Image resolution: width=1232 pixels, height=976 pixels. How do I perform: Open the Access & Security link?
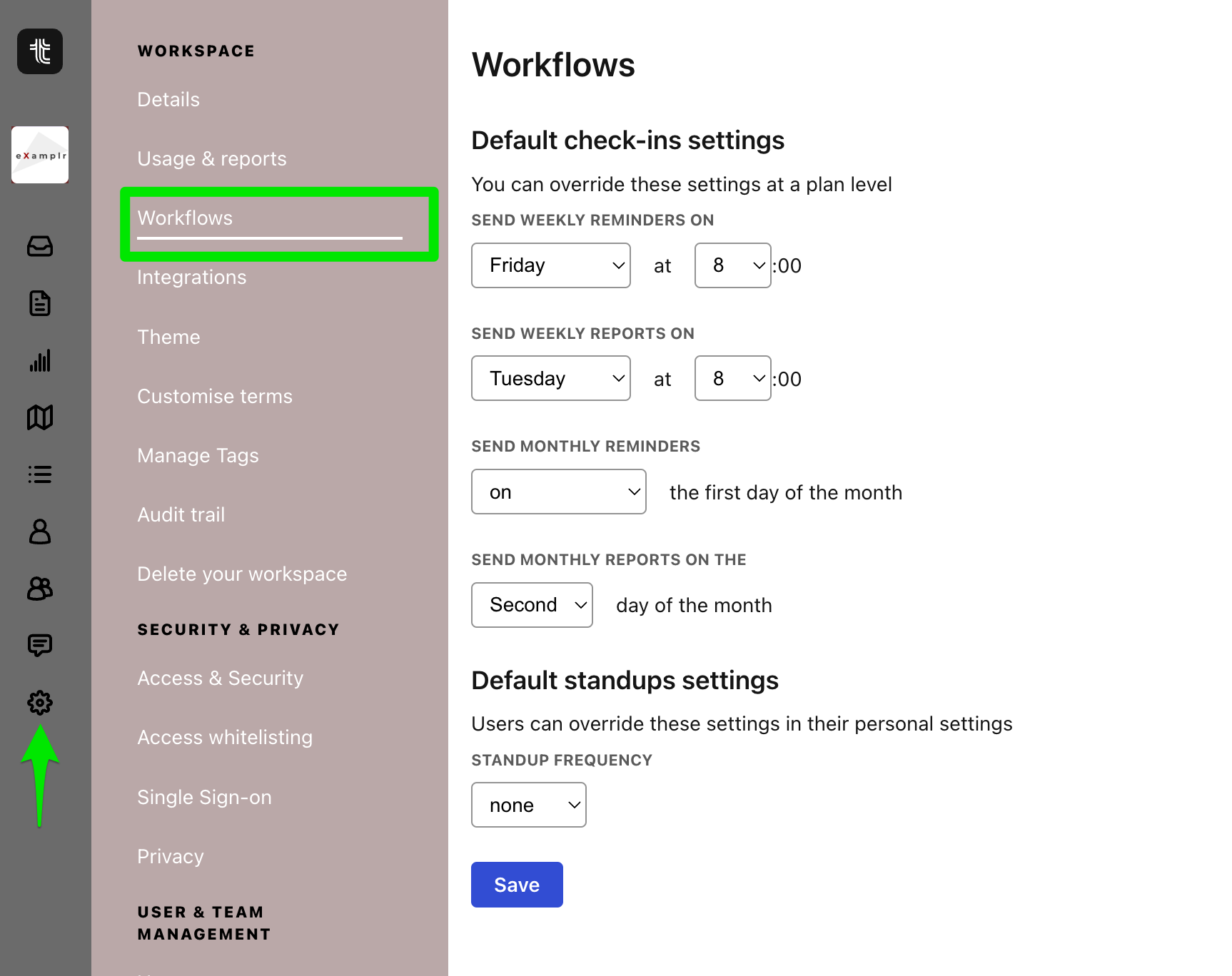tap(220, 678)
